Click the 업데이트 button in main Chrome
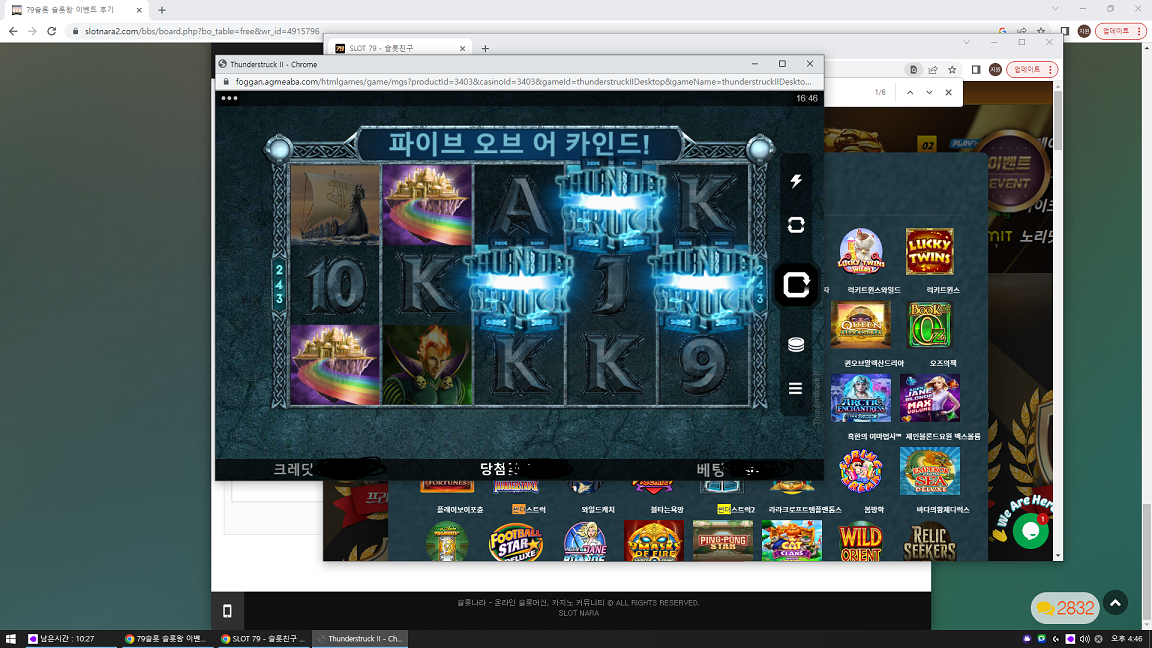Screen dimensions: 1152x648 [1120, 31]
